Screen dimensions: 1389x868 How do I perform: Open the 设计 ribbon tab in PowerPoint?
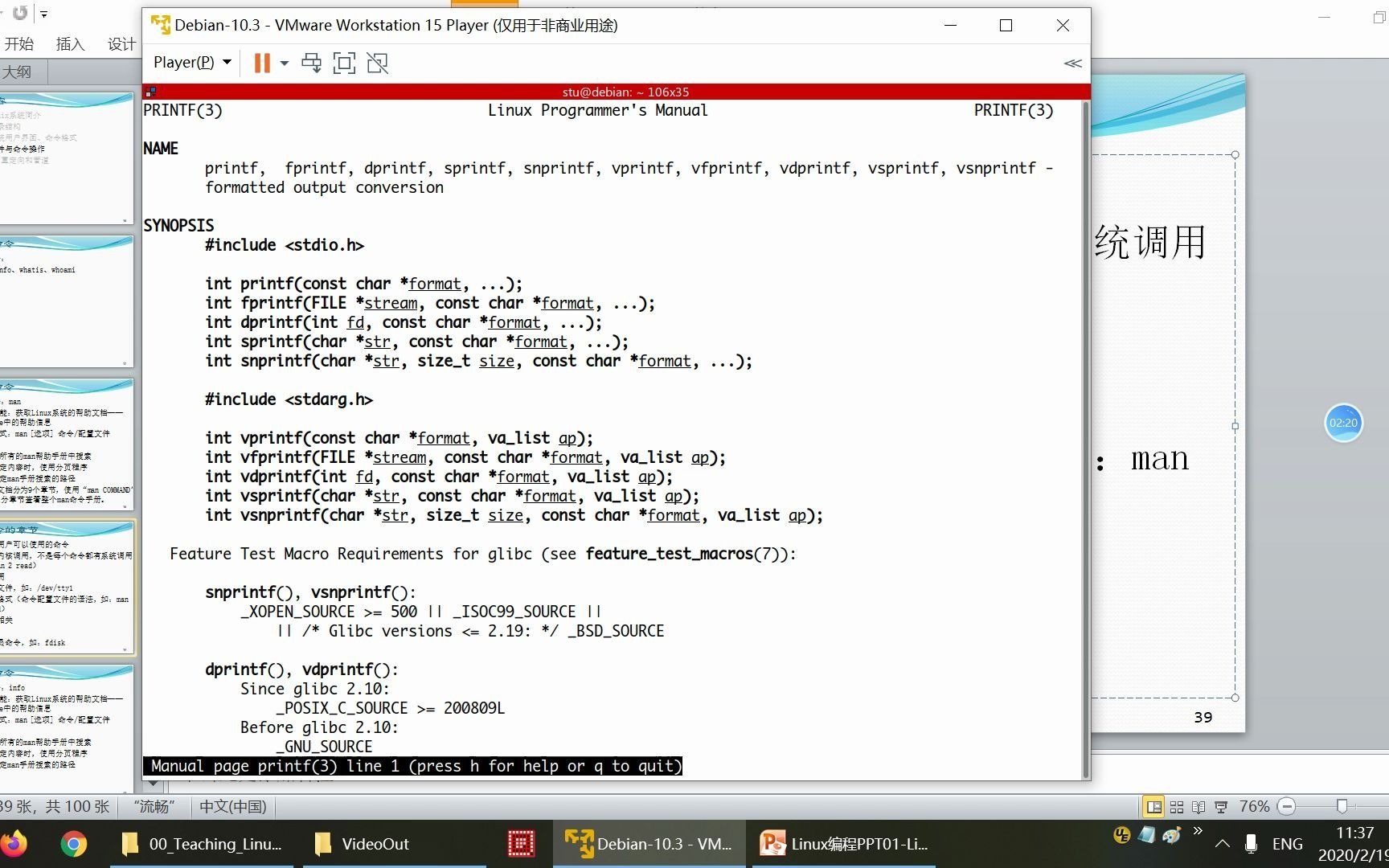[121, 43]
